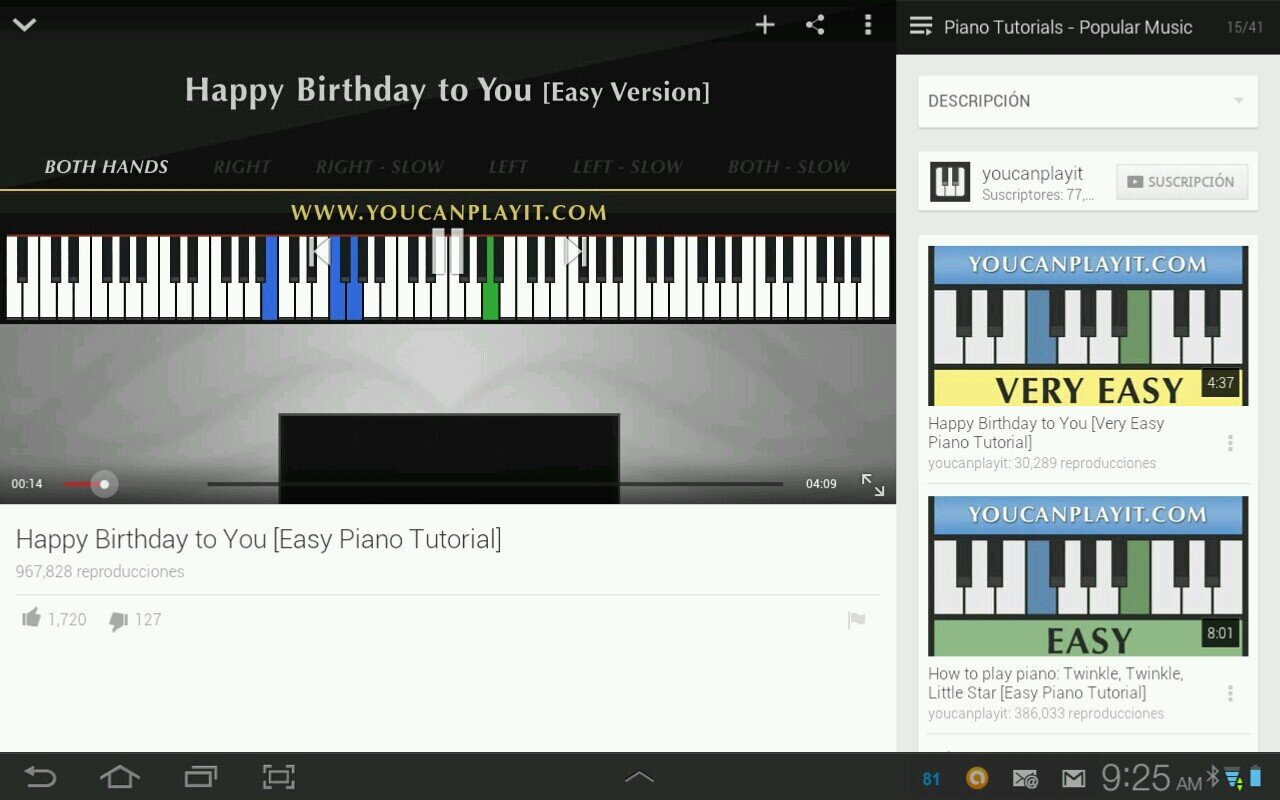1280x800 pixels.
Task: Click the 04:09 duration label
Action: (x=821, y=484)
